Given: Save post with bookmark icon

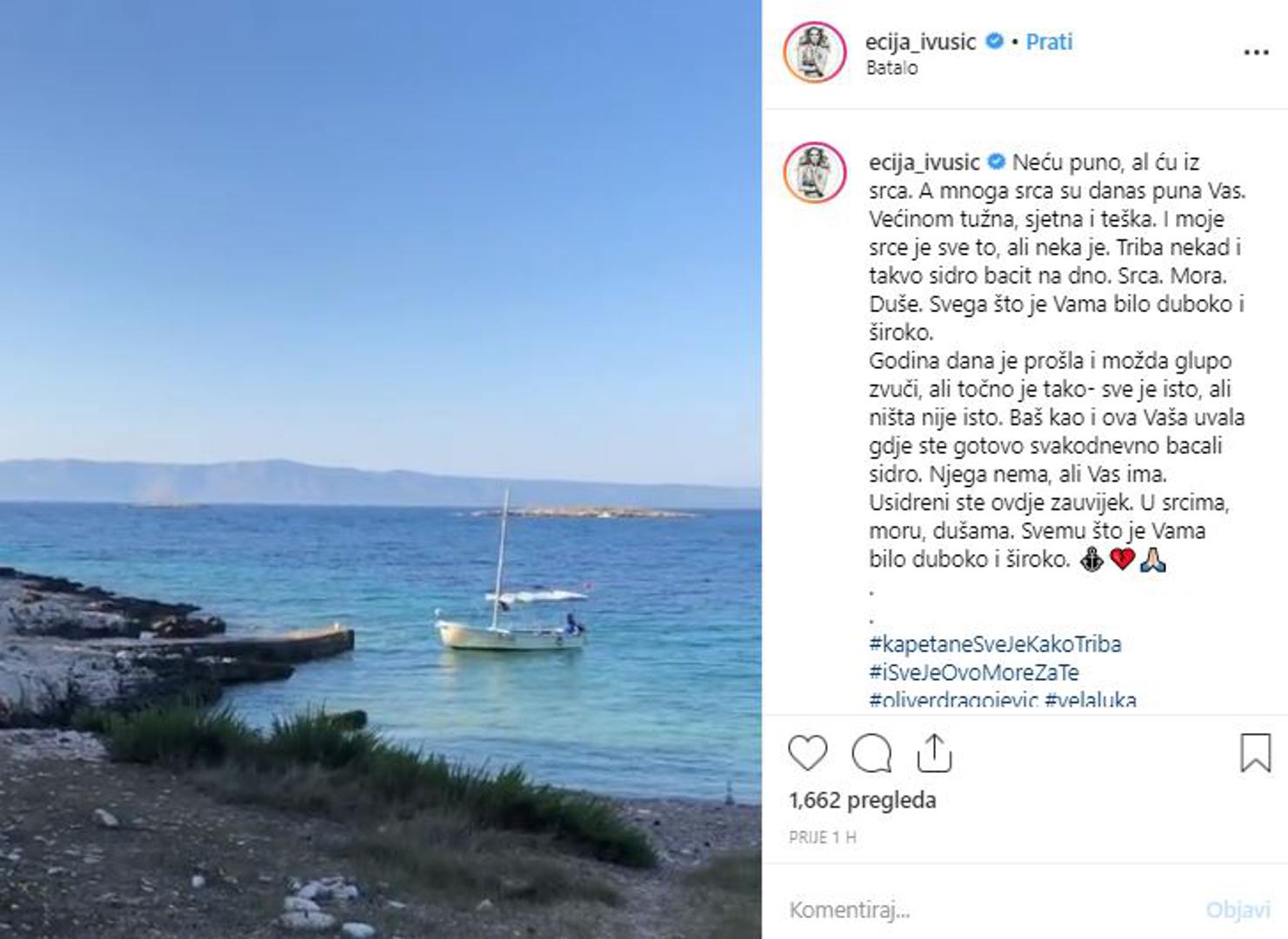Looking at the screenshot, I should [x=1256, y=753].
